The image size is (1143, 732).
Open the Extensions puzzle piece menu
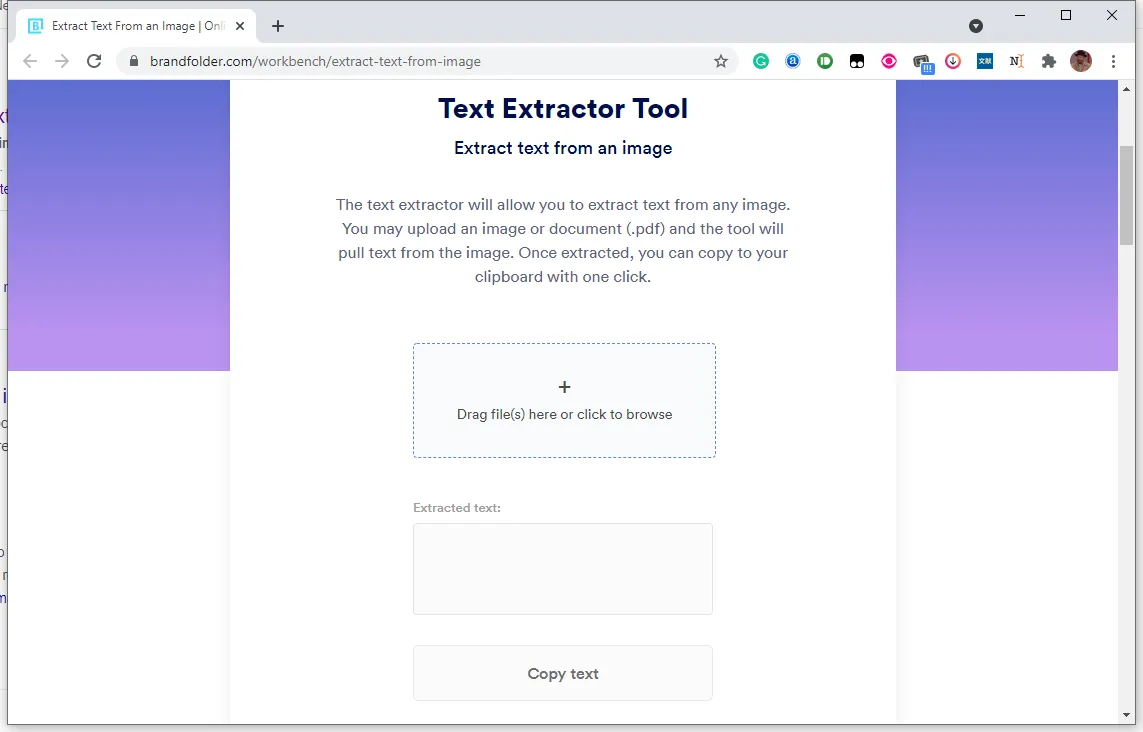[1048, 61]
